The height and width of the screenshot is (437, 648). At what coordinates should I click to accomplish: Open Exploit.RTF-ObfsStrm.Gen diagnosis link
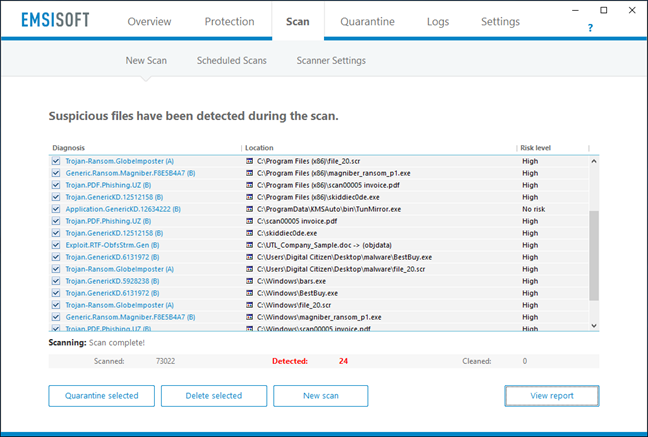point(112,245)
